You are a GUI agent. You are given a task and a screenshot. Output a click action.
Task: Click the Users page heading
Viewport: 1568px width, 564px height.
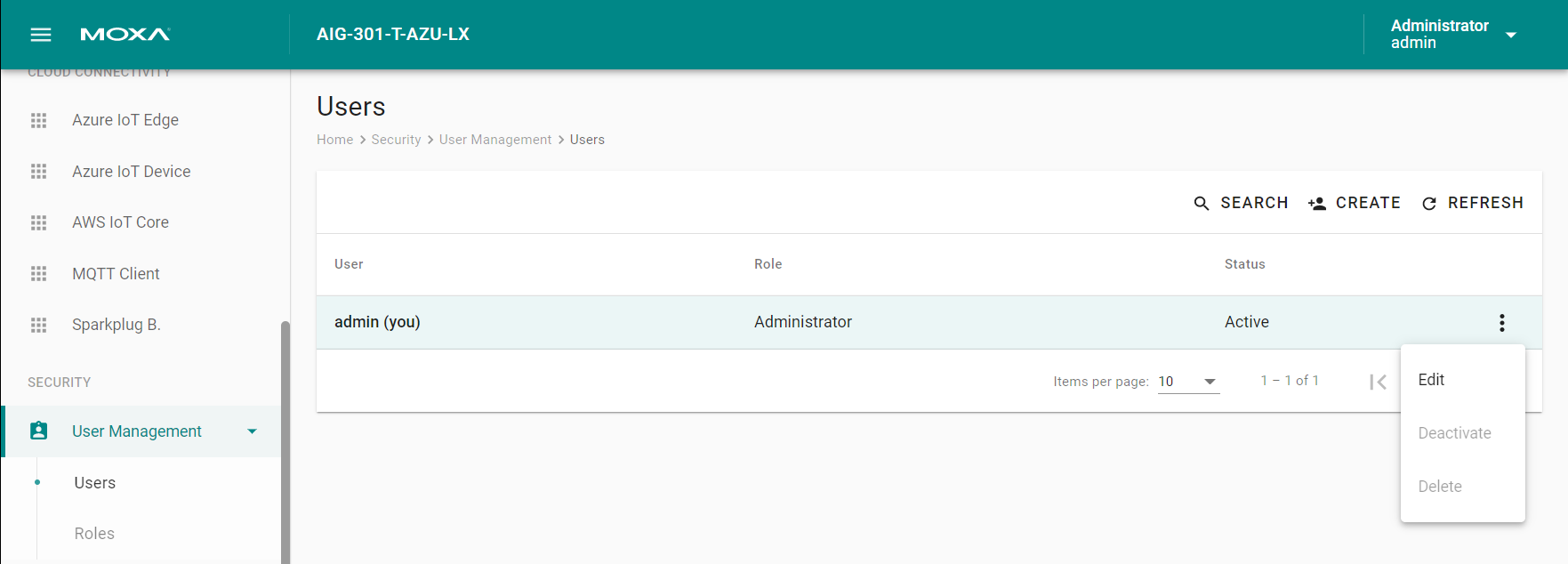[x=351, y=107]
